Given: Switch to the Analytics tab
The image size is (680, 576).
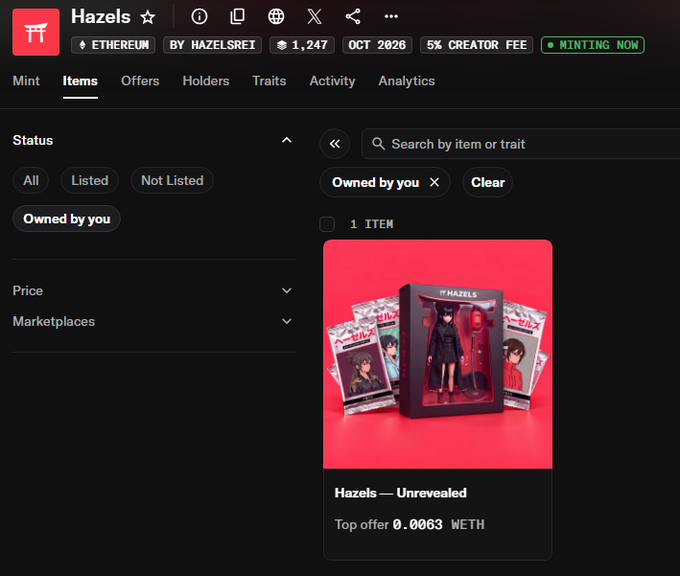Looking at the screenshot, I should point(407,81).
